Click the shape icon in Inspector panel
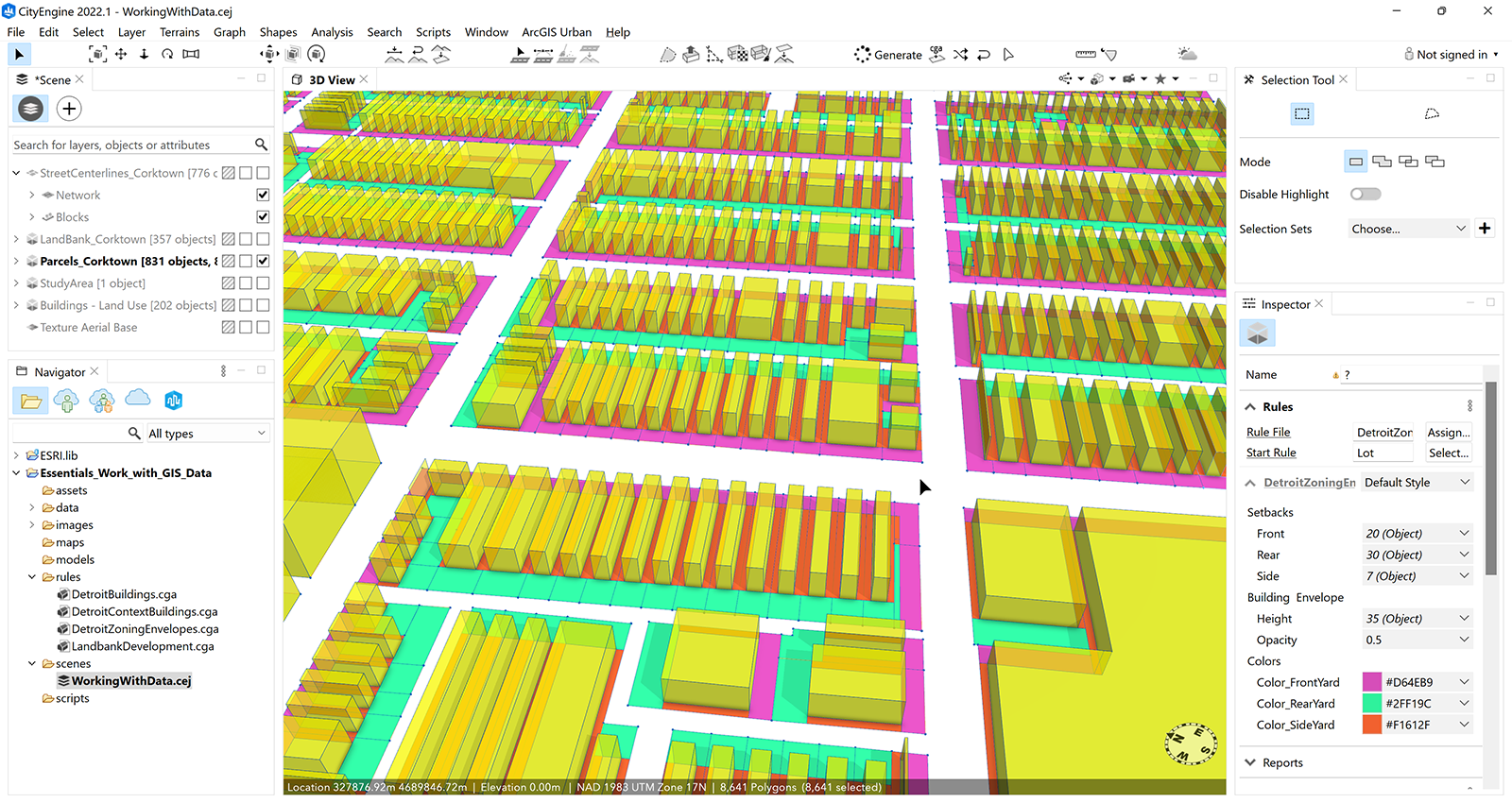 (x=1258, y=333)
